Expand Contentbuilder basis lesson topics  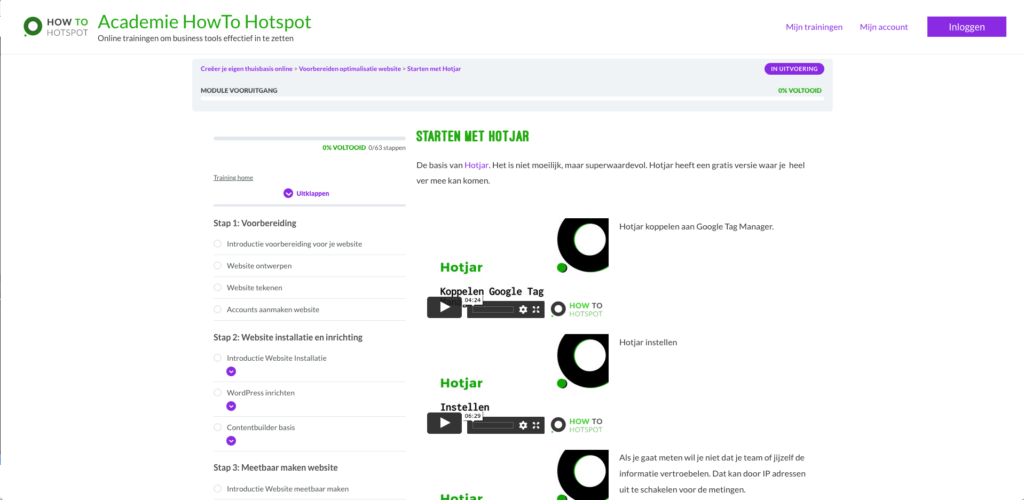(x=231, y=440)
